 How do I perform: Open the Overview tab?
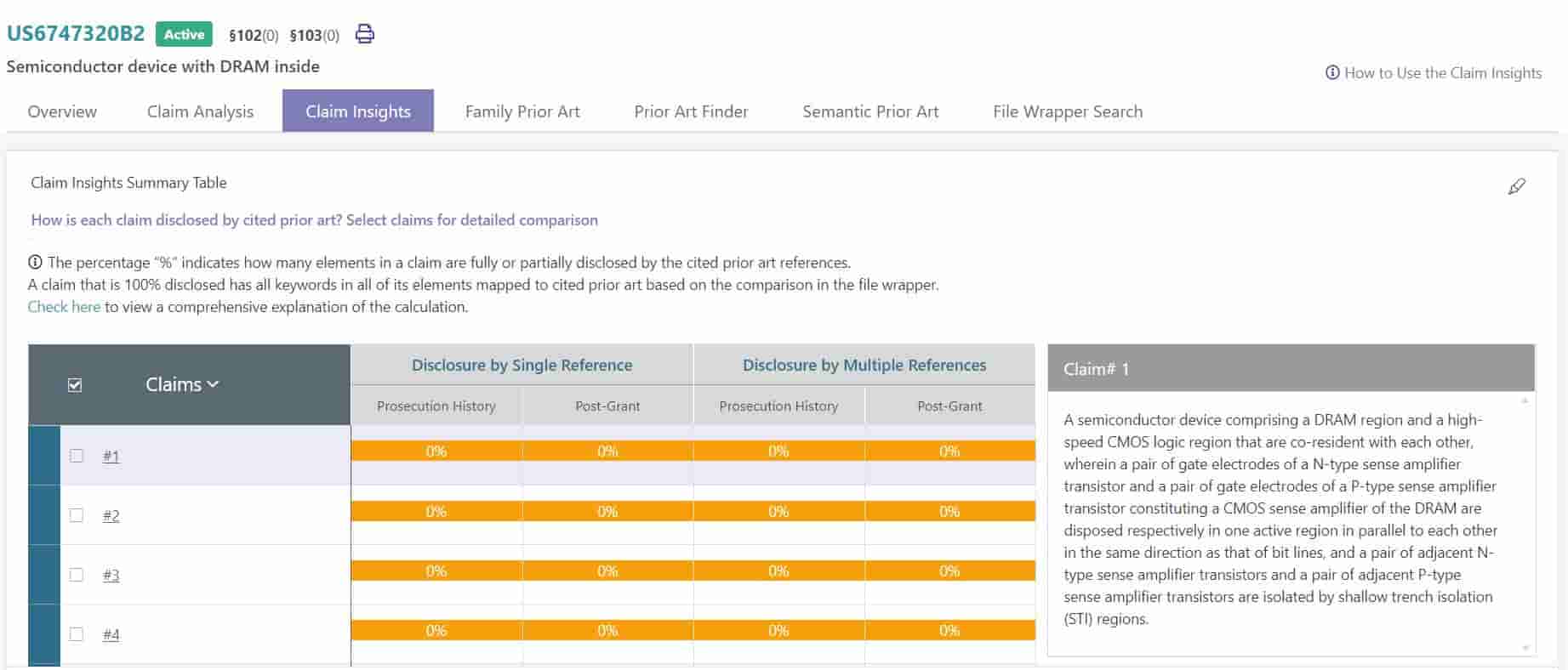(62, 111)
